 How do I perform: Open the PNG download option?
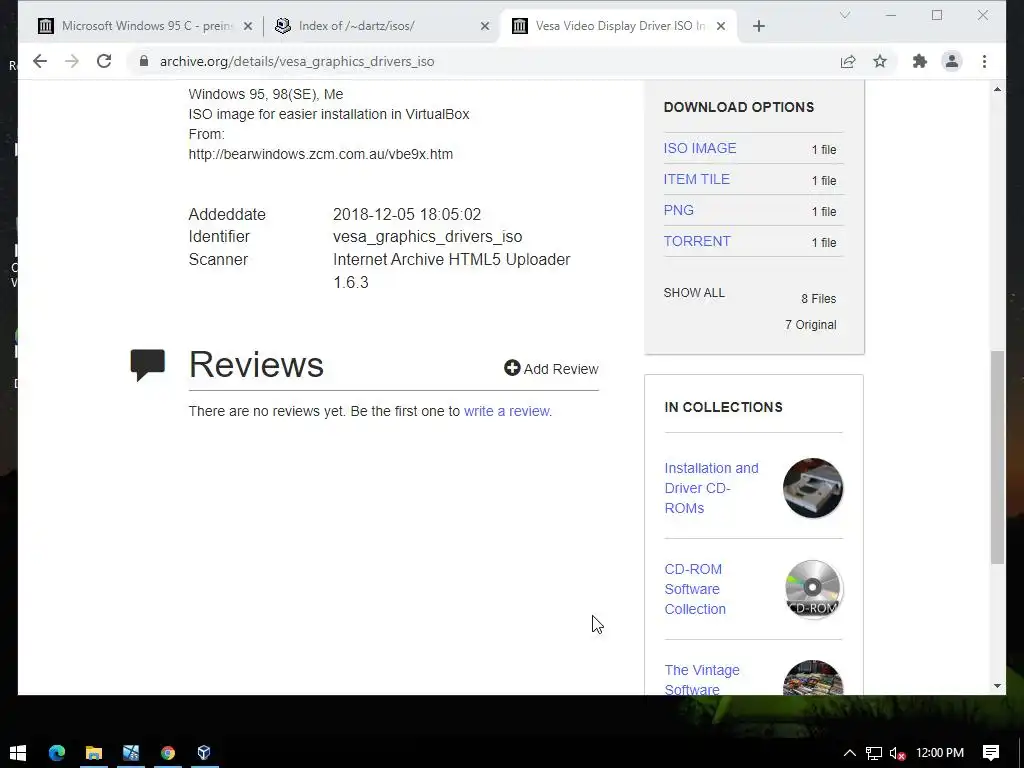(679, 210)
